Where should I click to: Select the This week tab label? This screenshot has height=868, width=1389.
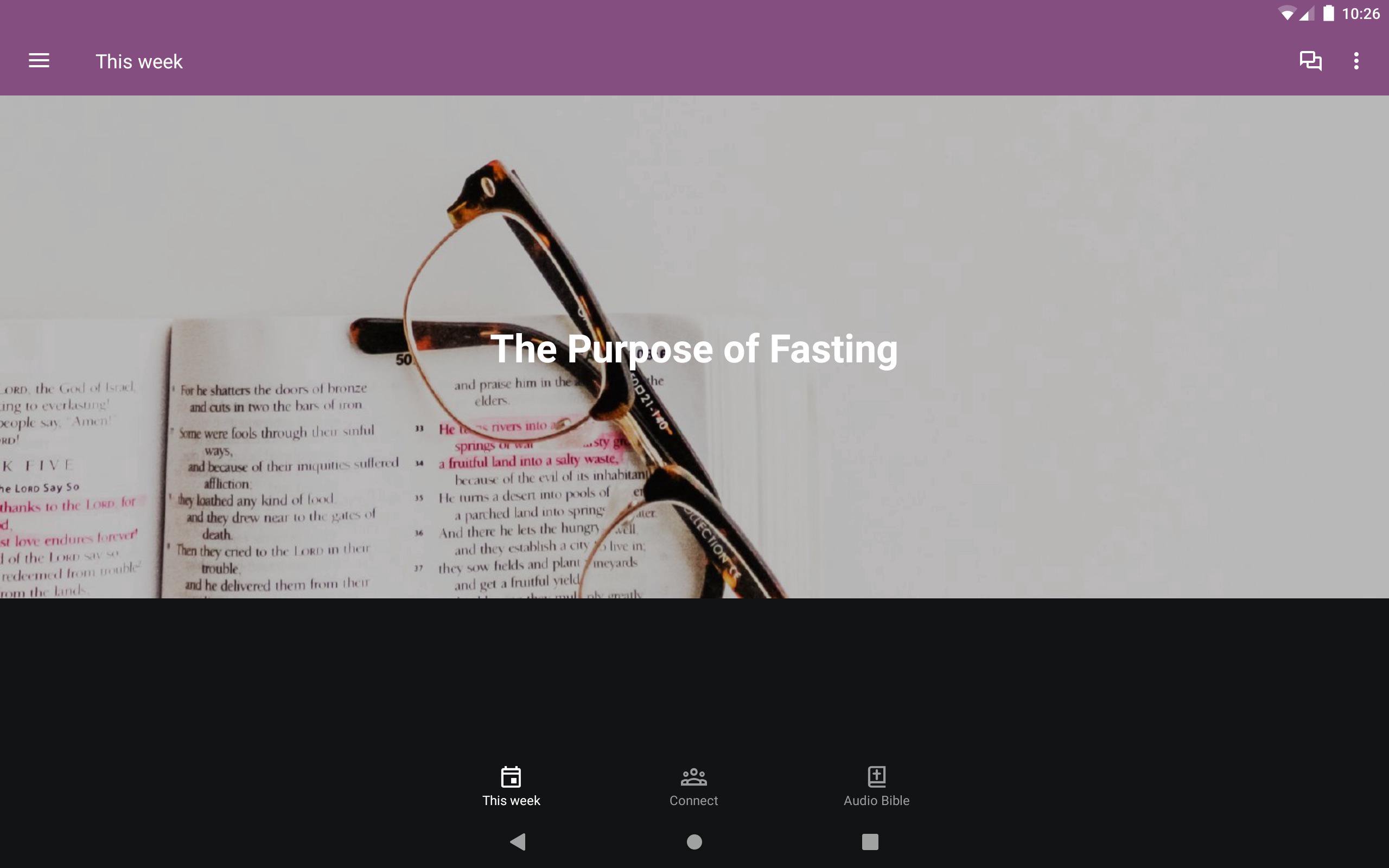point(511,800)
